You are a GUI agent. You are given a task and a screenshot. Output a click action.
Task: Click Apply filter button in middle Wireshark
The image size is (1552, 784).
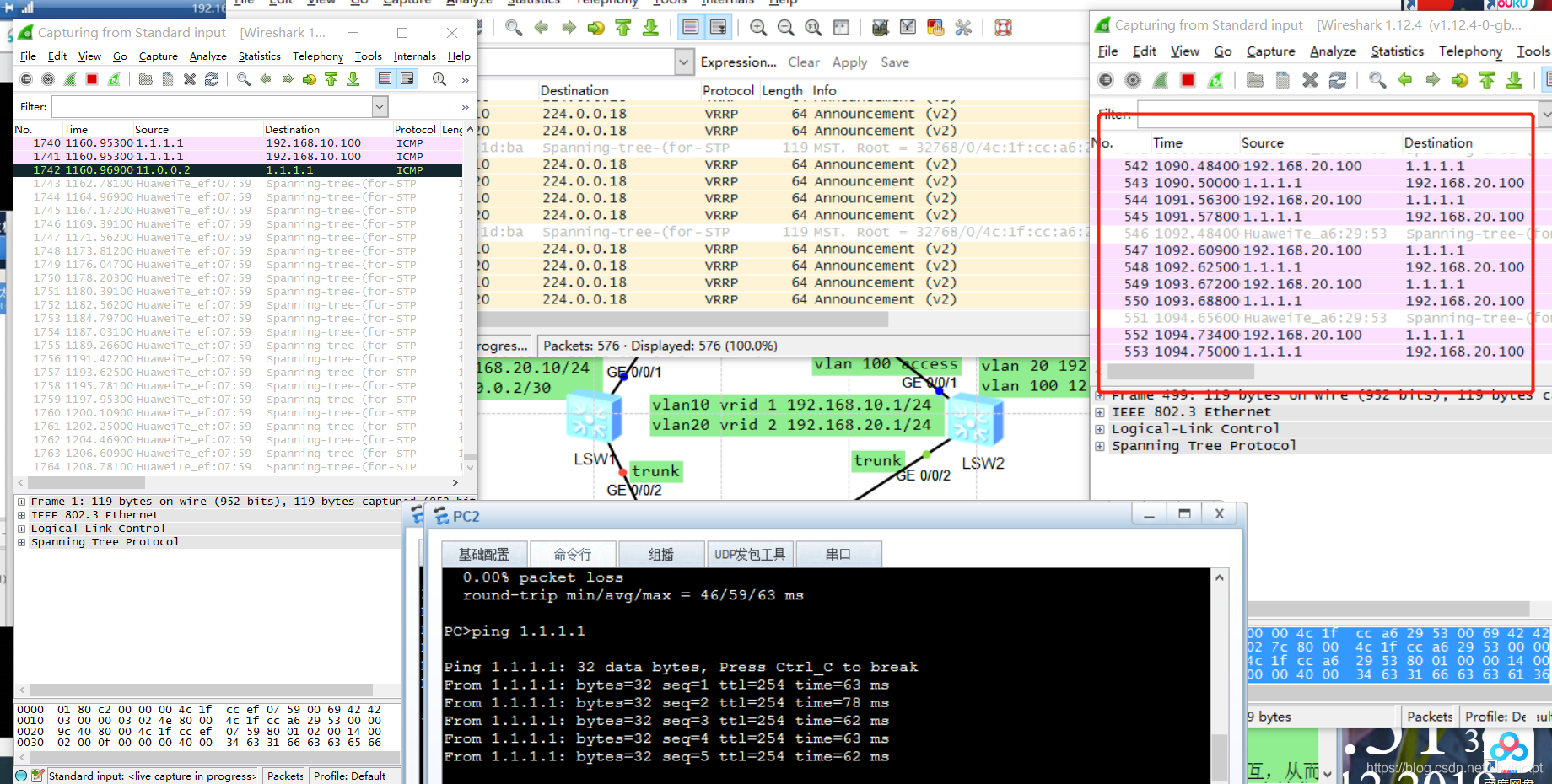[x=849, y=62]
